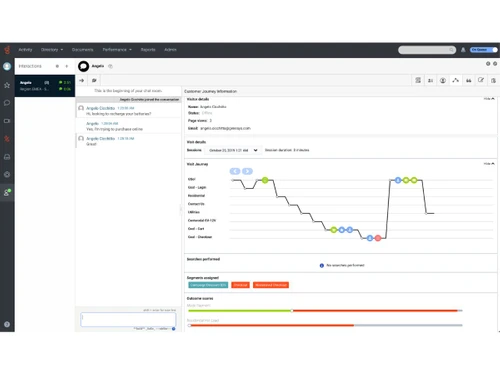Click the settings gear next to Interactions
This screenshot has width=500, height=375.
(x=57, y=66)
